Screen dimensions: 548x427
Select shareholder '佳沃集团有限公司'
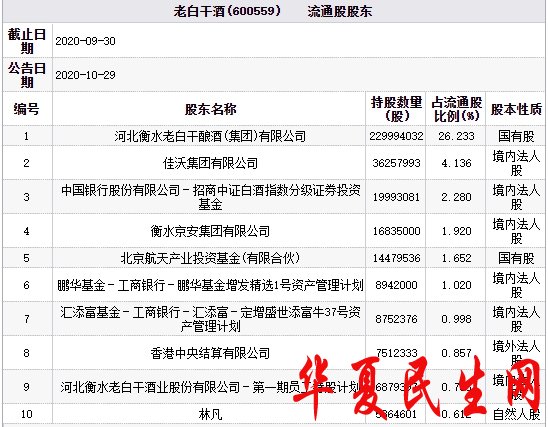pyautogui.click(x=210, y=163)
